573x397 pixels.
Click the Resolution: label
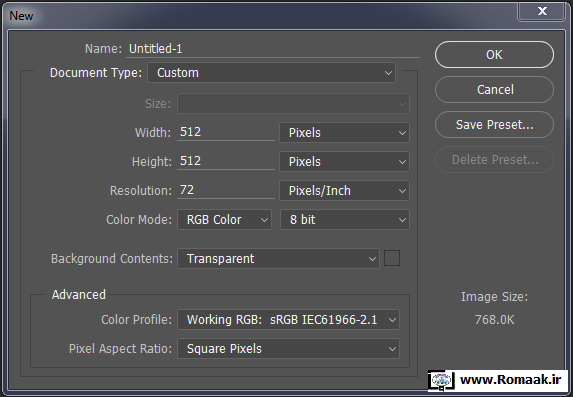point(141,190)
